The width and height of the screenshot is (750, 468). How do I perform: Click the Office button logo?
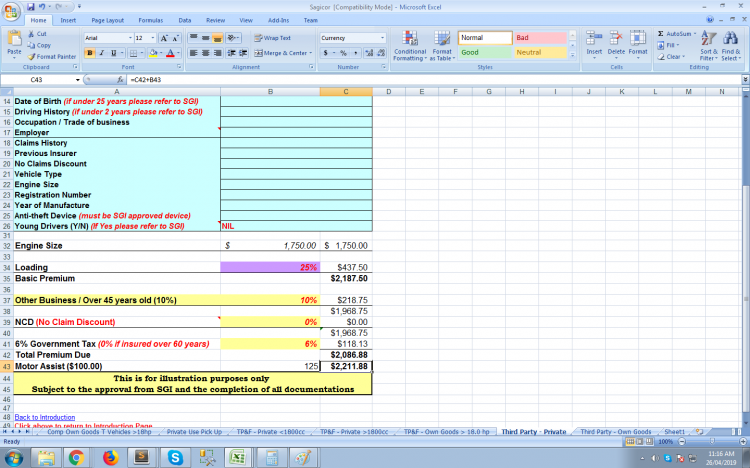(x=11, y=11)
